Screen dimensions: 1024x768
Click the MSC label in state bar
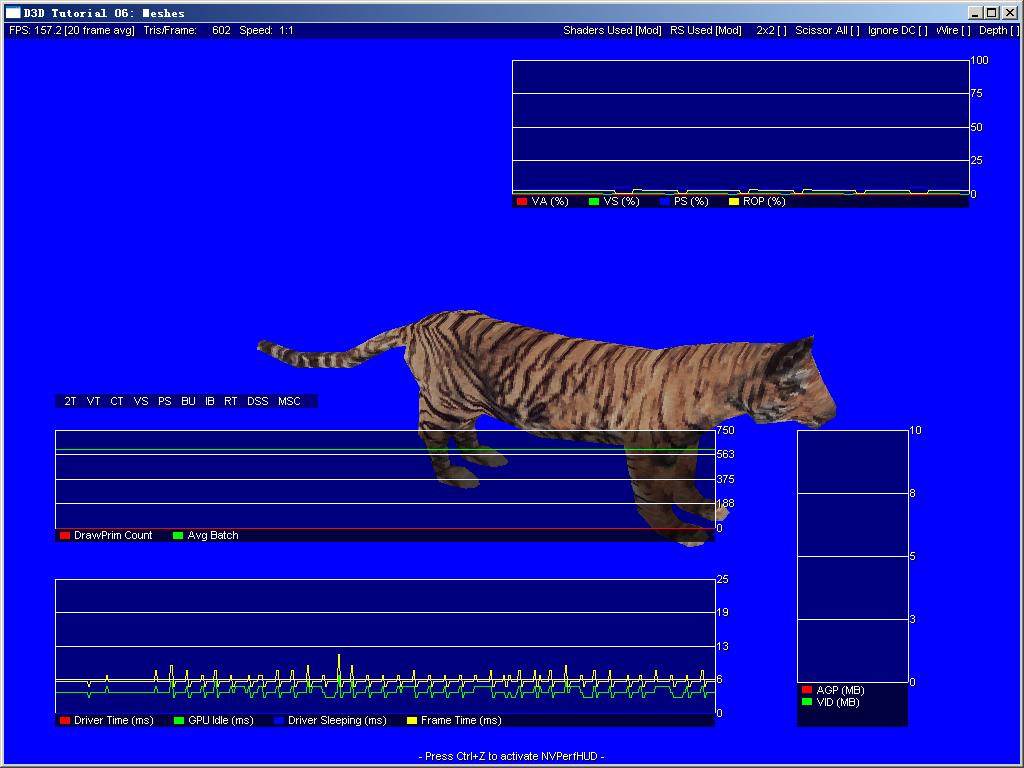[x=289, y=401]
